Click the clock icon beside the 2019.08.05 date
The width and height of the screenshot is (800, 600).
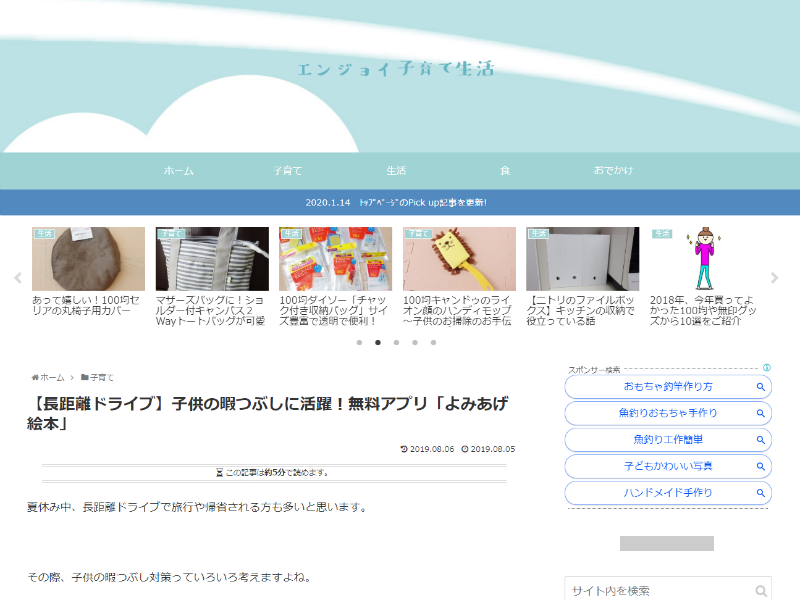(x=466, y=449)
